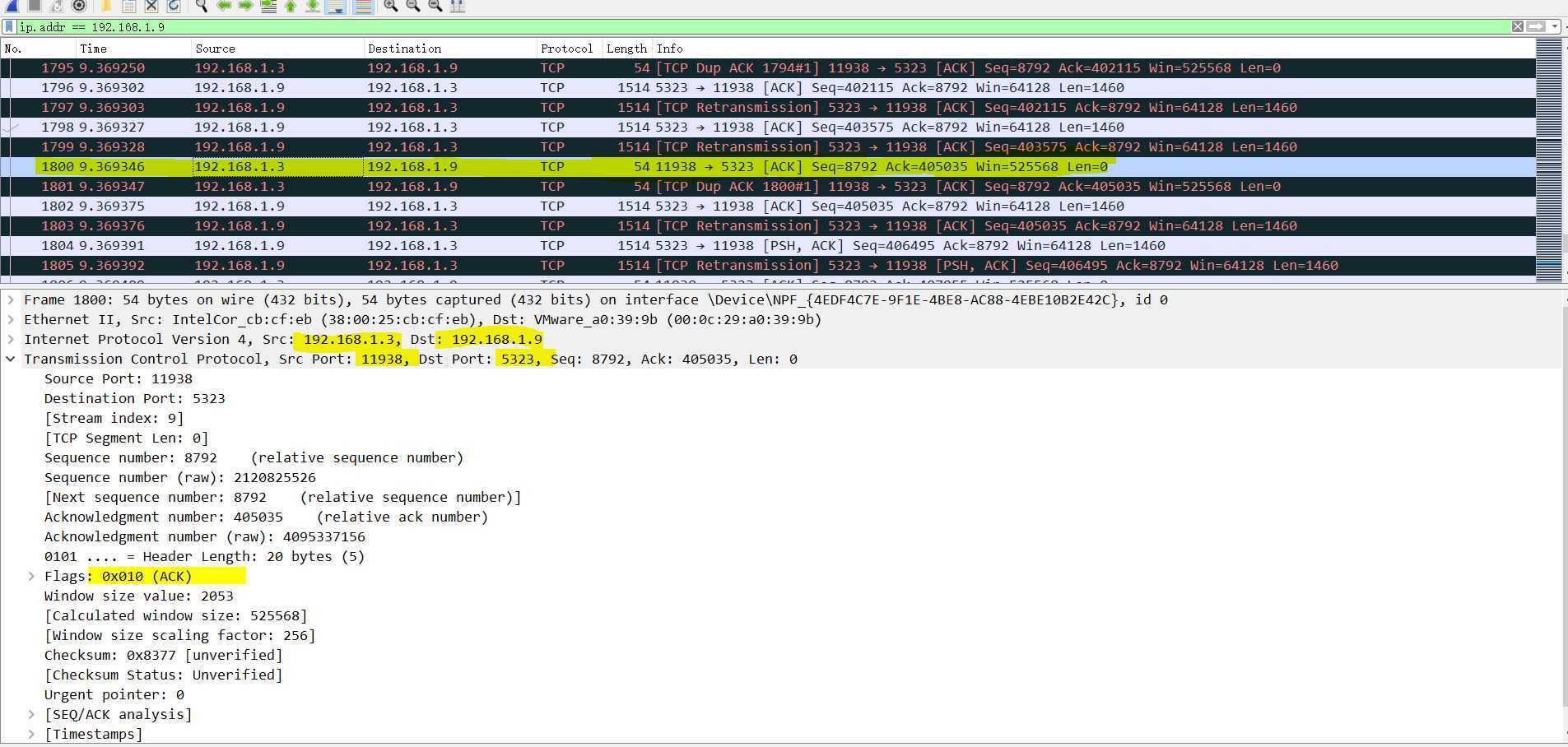Expand Ethernet II section

(11, 319)
